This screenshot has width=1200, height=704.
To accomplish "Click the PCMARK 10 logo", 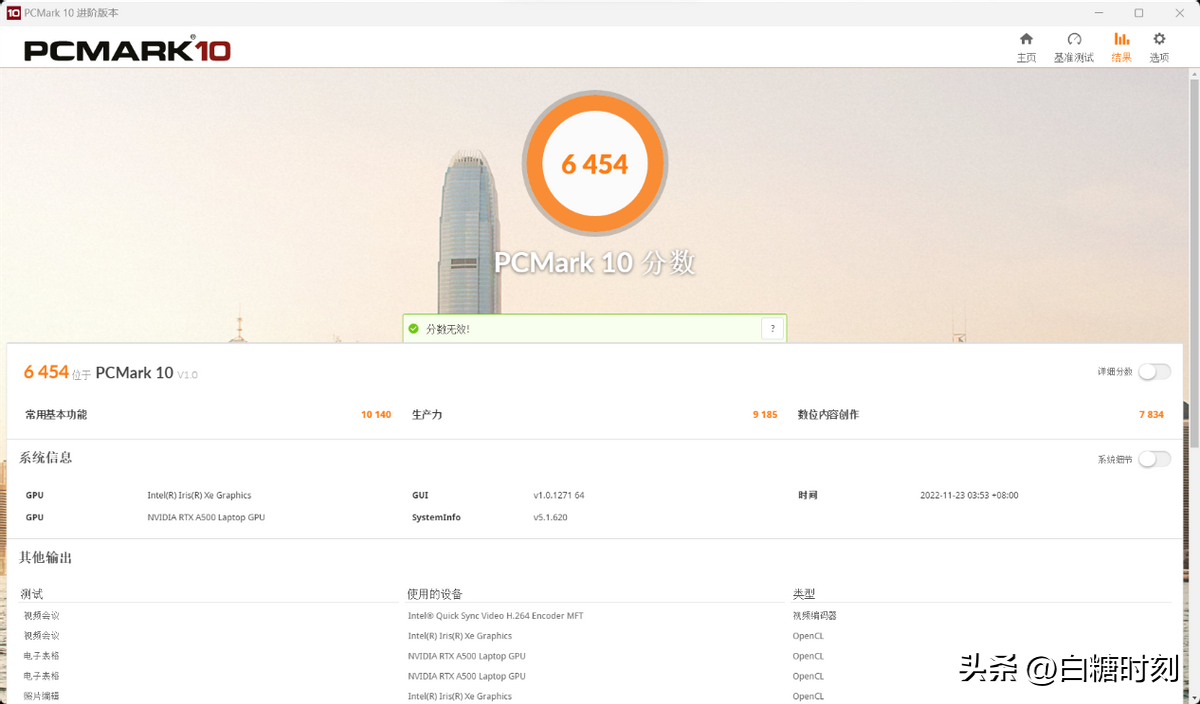I will (127, 50).
